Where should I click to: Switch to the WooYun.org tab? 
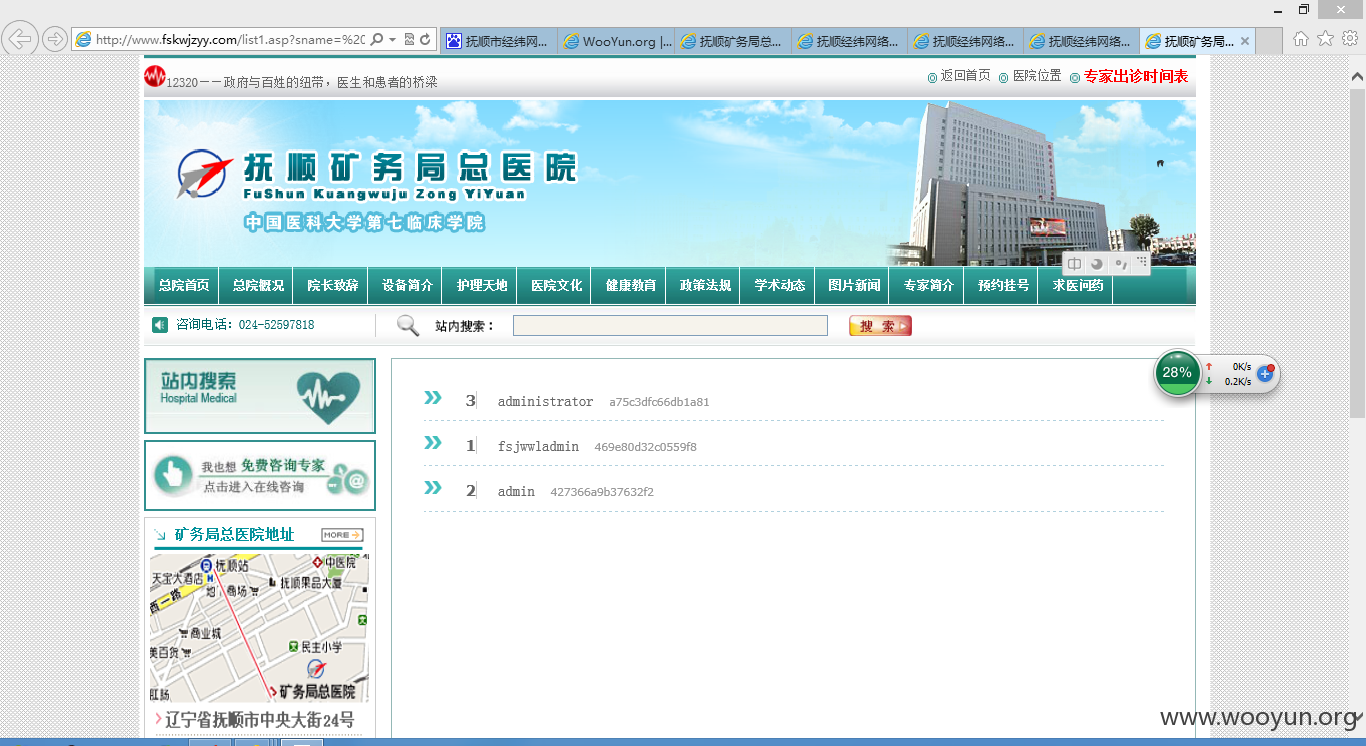[x=616, y=41]
